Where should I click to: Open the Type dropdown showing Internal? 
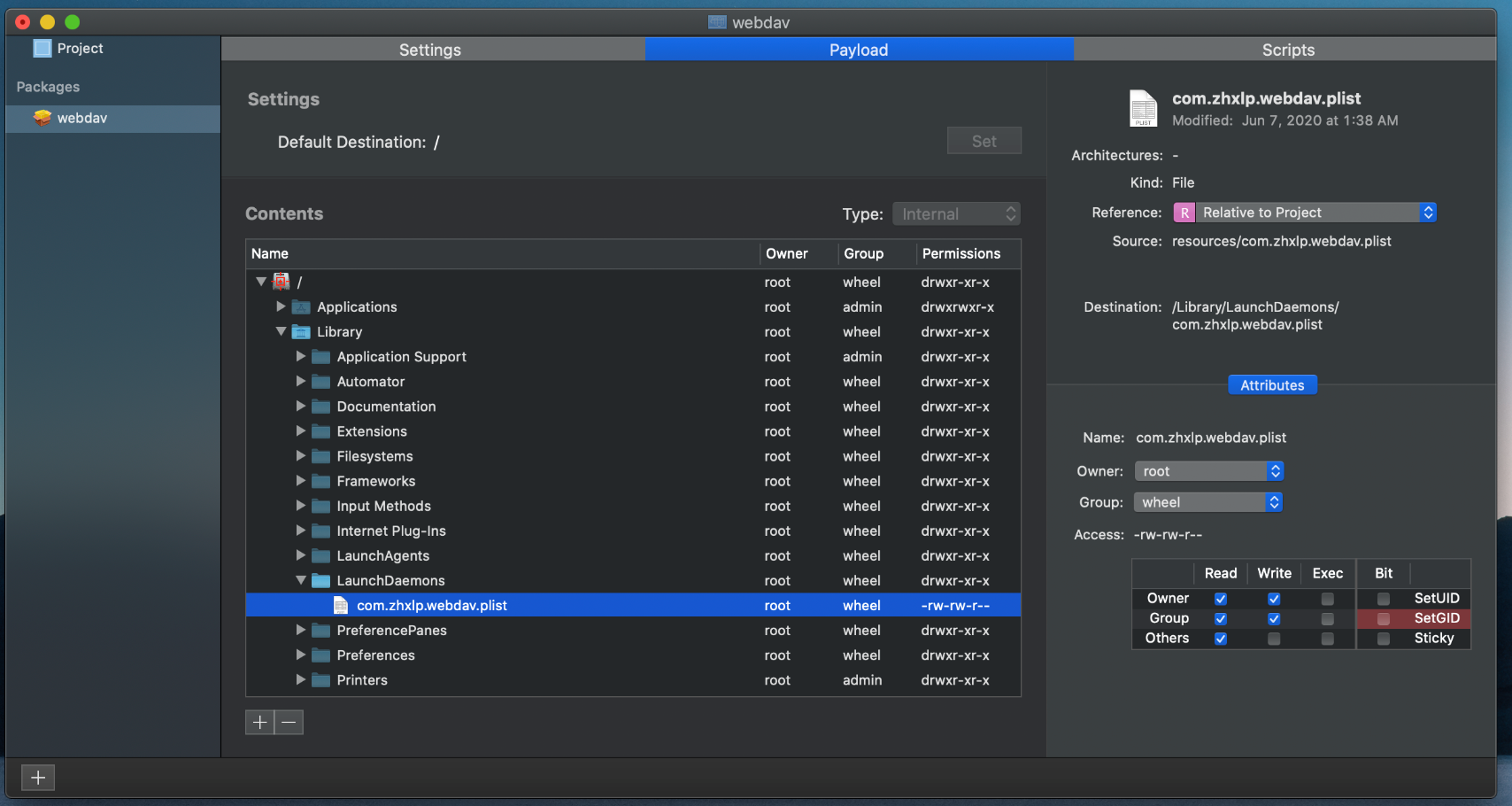tap(956, 213)
